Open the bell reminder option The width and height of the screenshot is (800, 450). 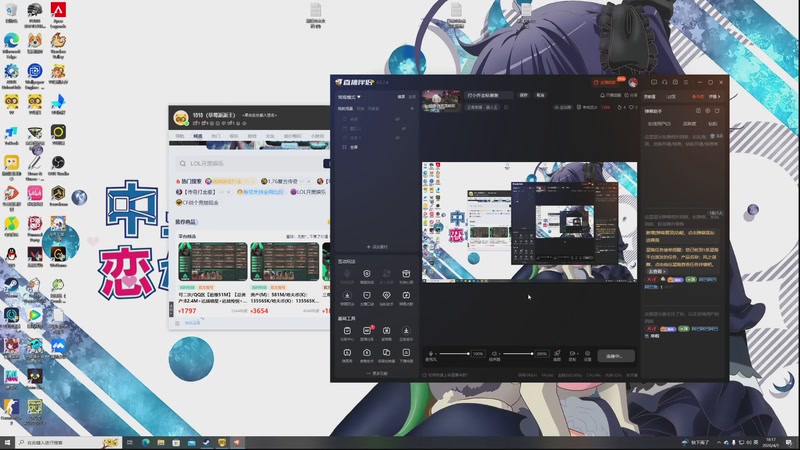coord(610,95)
